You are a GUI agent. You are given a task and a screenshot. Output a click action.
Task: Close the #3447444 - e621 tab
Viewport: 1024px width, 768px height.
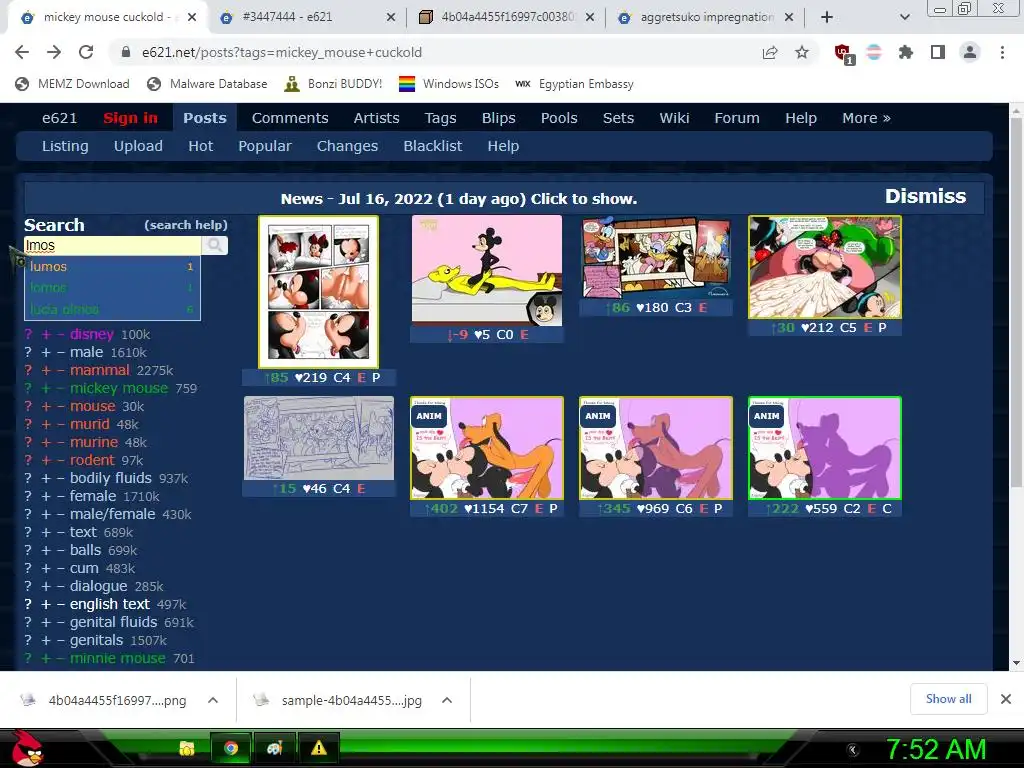click(391, 18)
